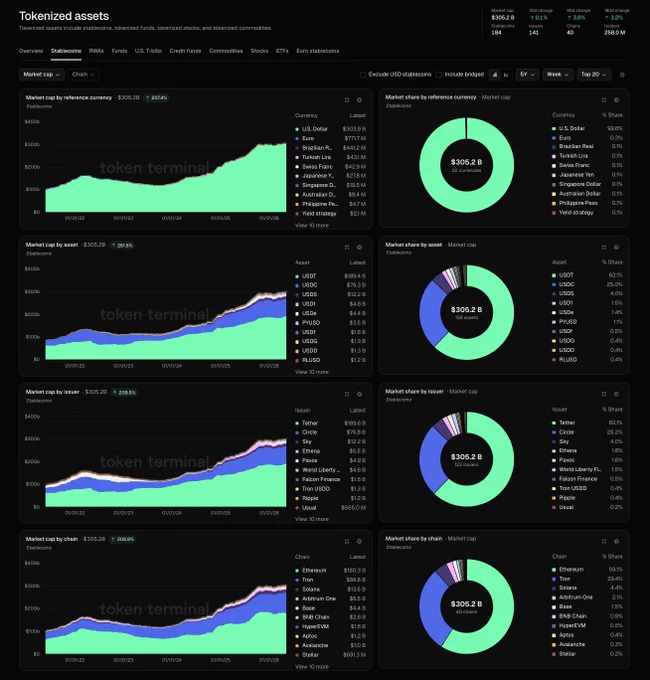650x680 pixels.
Task: Go to the Stocks tab
Action: pos(259,51)
